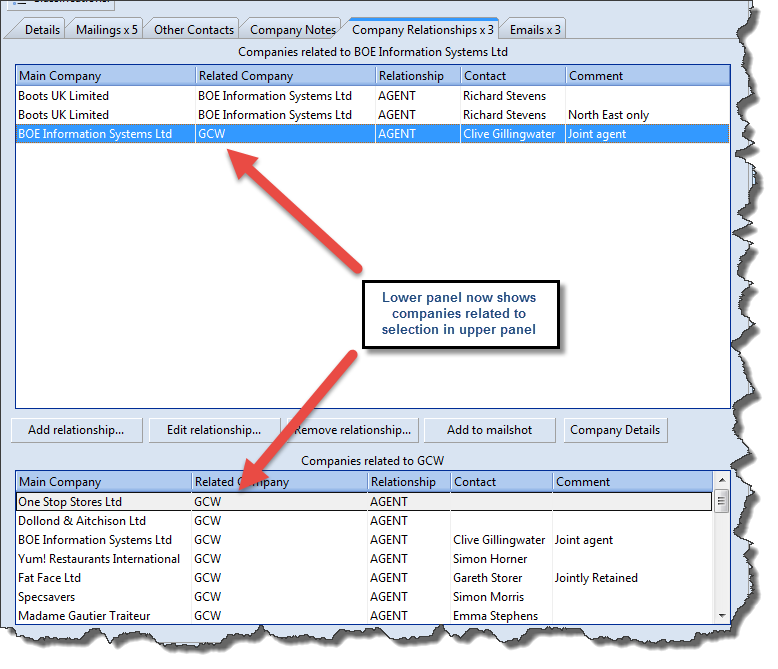This screenshot has height=669, width=778.
Task: Sort upper panel by Main Company header
Action: 106,76
